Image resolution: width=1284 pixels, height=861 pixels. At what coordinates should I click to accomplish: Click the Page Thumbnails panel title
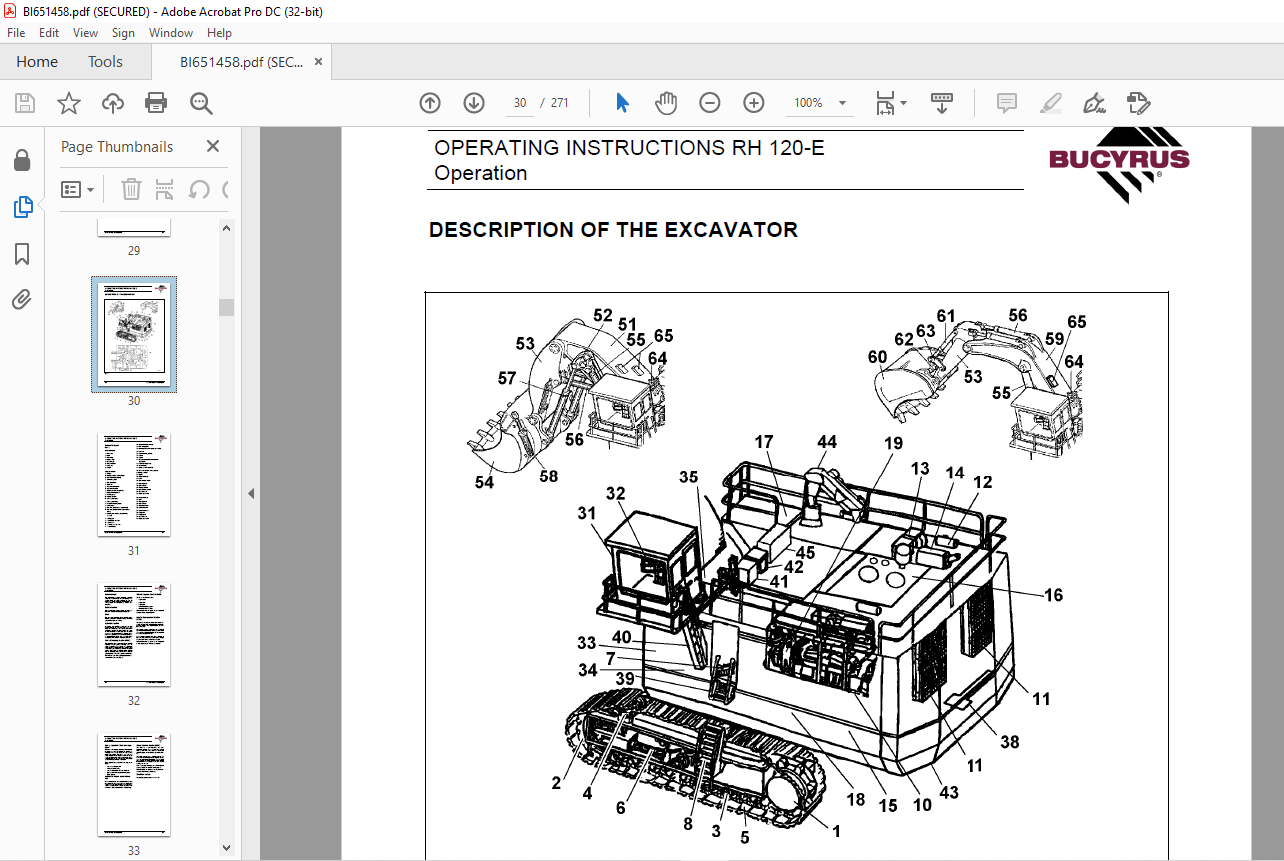tap(117, 147)
